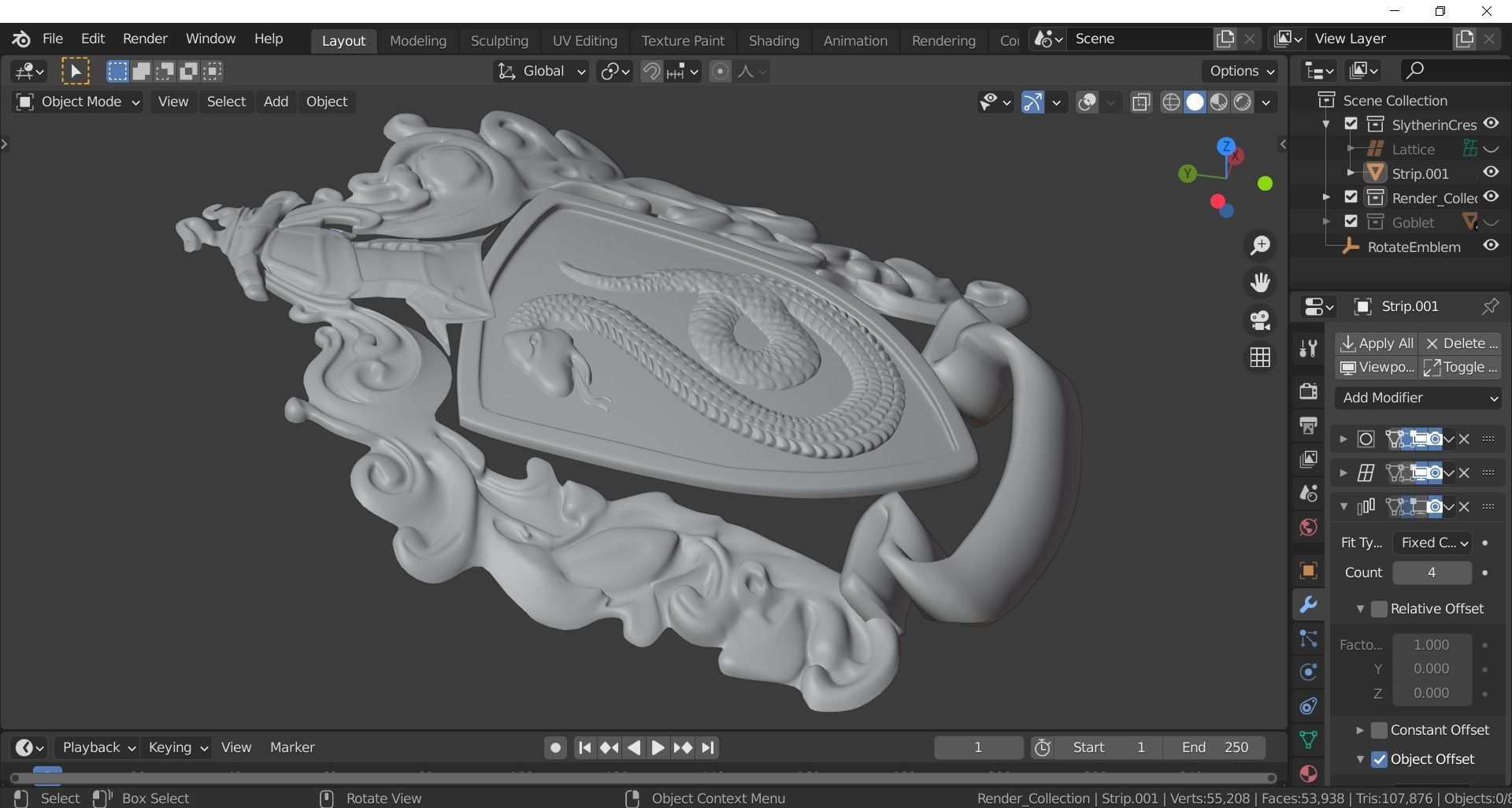Open the Add menu in viewport header
1512x808 pixels.
276,102
